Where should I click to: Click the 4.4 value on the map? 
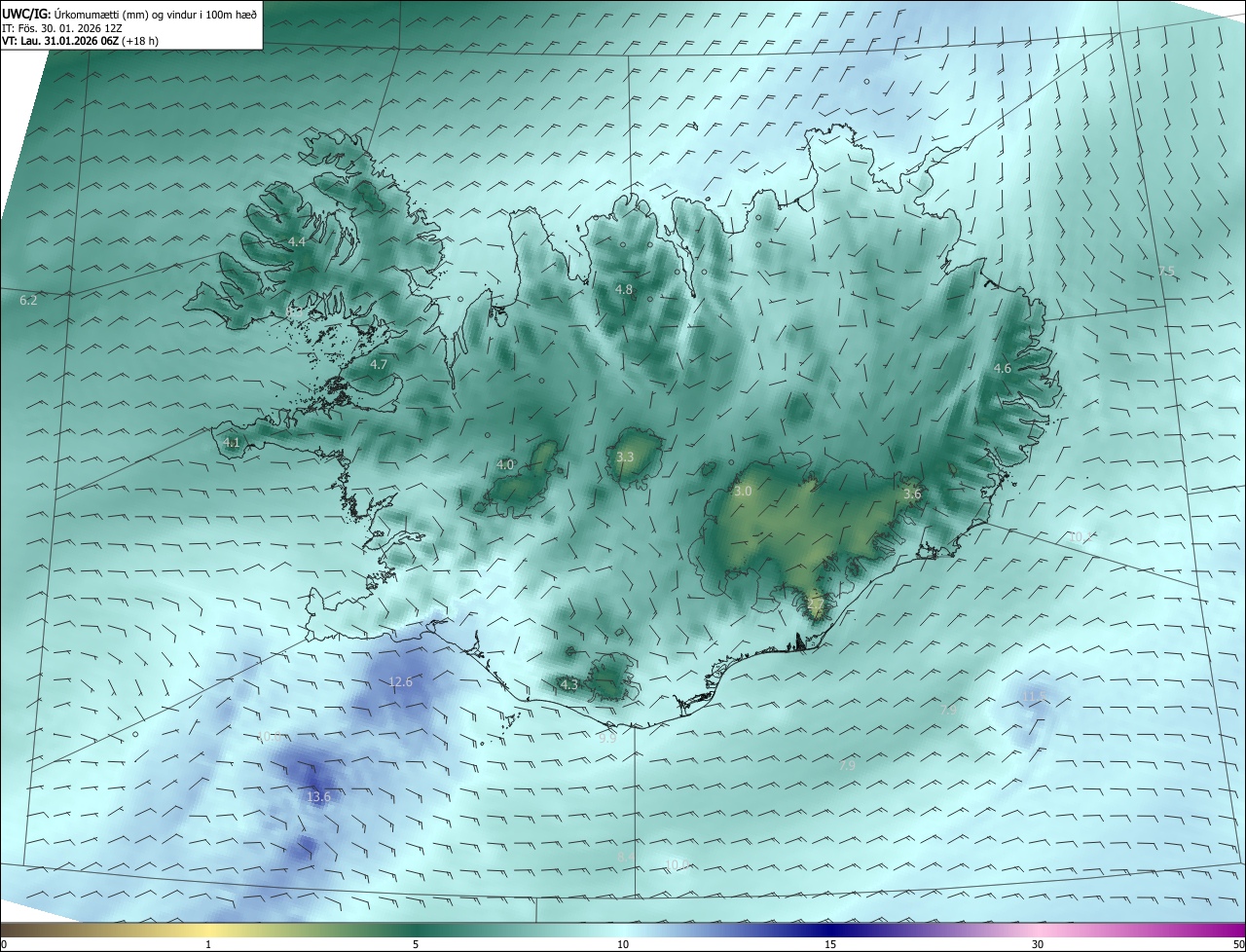click(297, 241)
